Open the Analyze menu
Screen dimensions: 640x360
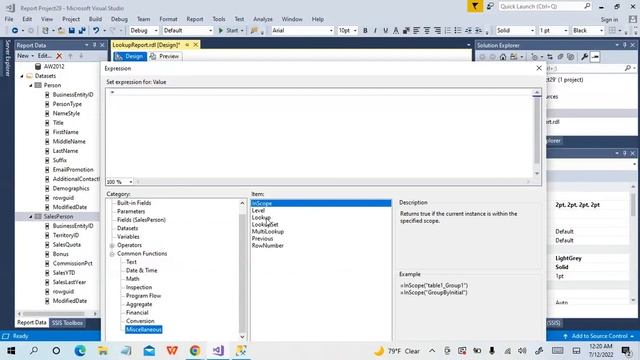(263, 19)
